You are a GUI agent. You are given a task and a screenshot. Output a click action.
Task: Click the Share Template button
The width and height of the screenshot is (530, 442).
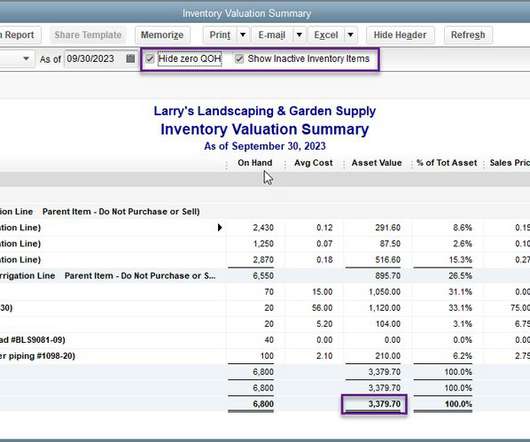click(88, 35)
